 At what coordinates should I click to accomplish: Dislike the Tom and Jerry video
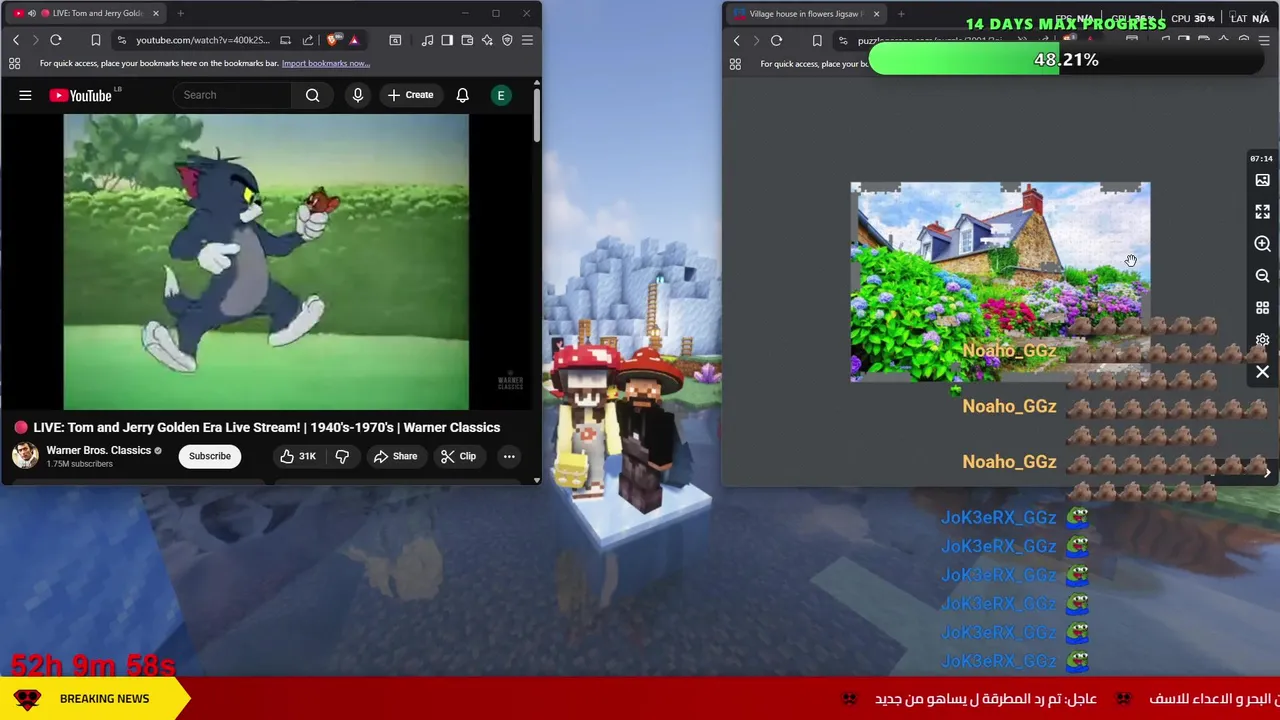coord(342,456)
